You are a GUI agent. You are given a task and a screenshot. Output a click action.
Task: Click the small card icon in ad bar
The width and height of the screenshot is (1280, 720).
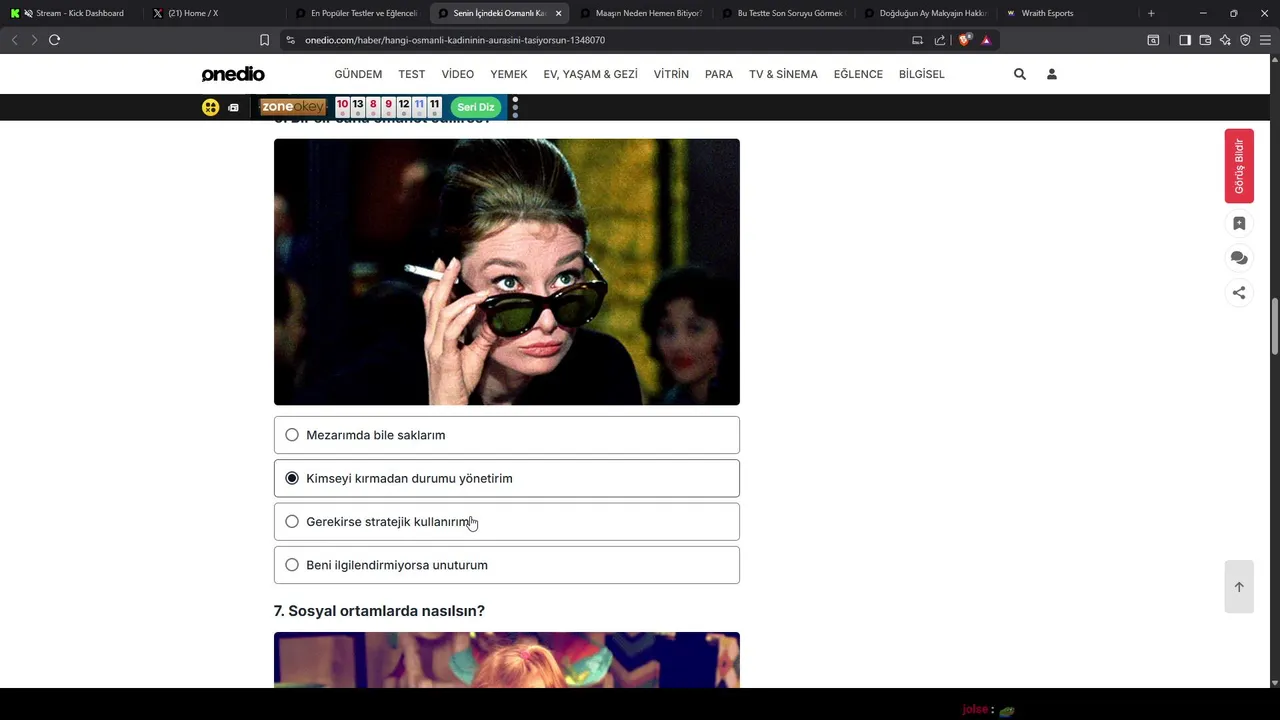click(x=233, y=107)
